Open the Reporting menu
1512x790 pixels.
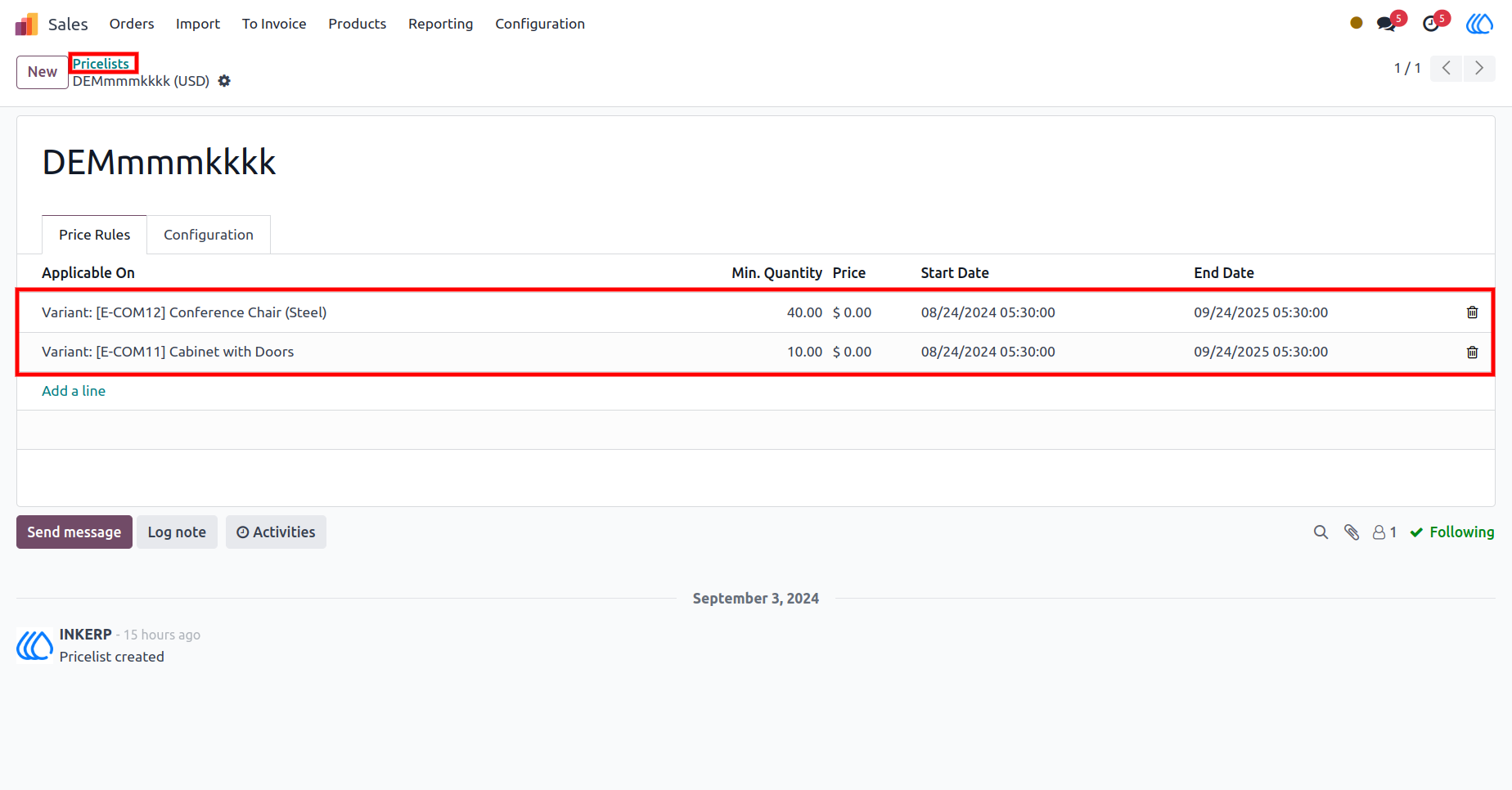tap(441, 24)
